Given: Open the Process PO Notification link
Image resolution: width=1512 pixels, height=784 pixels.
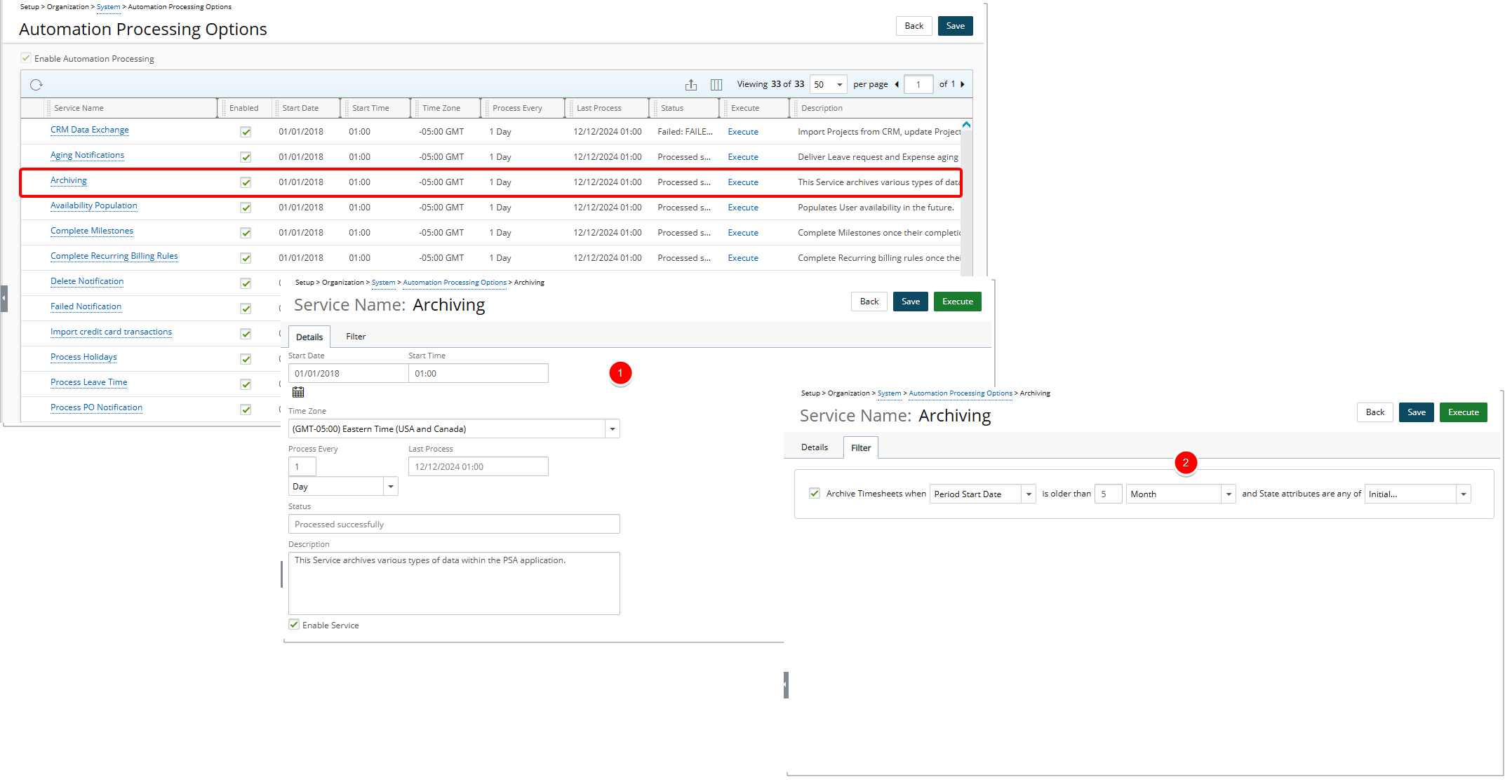Looking at the screenshot, I should (96, 407).
